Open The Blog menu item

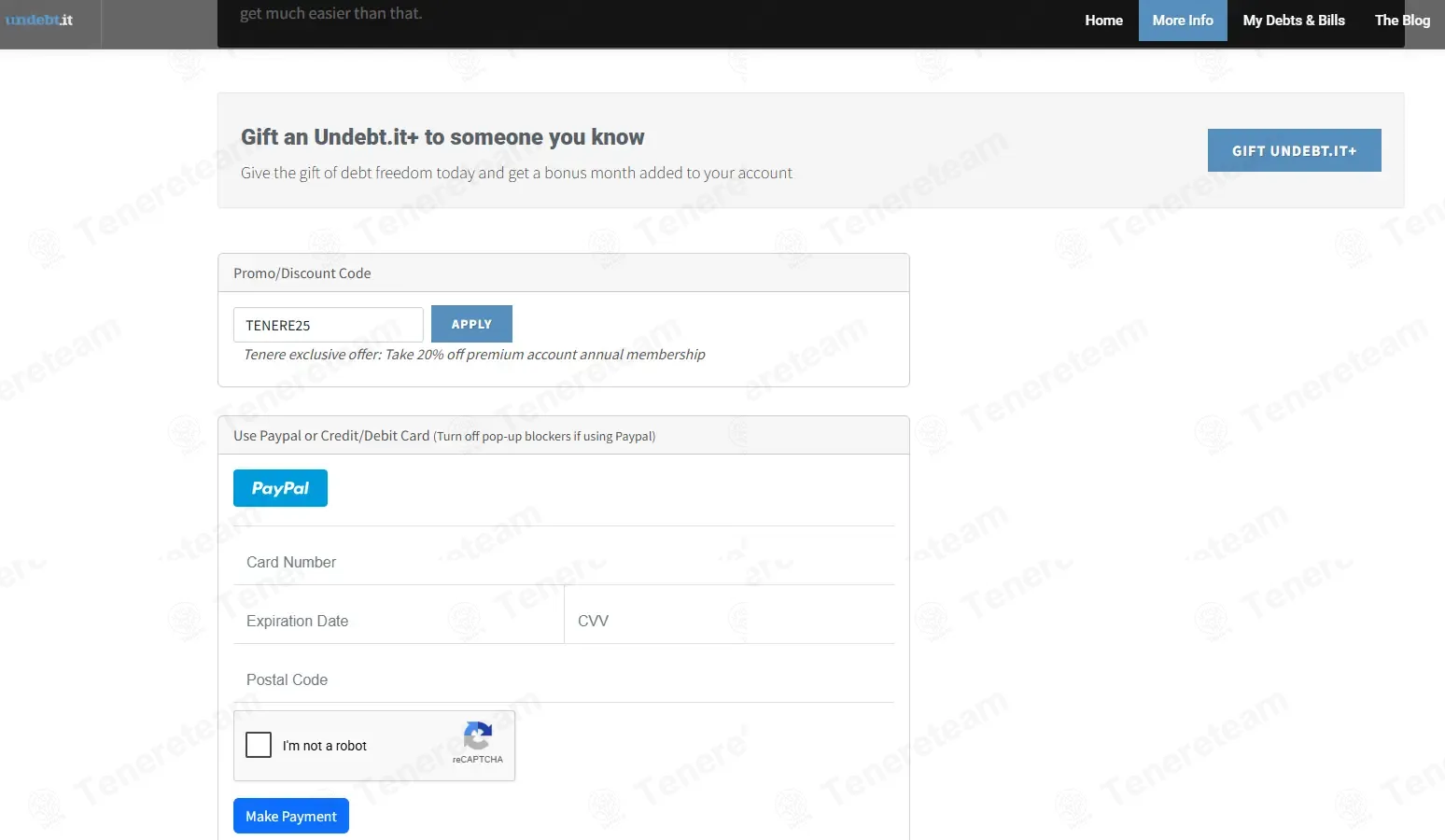(x=1402, y=20)
